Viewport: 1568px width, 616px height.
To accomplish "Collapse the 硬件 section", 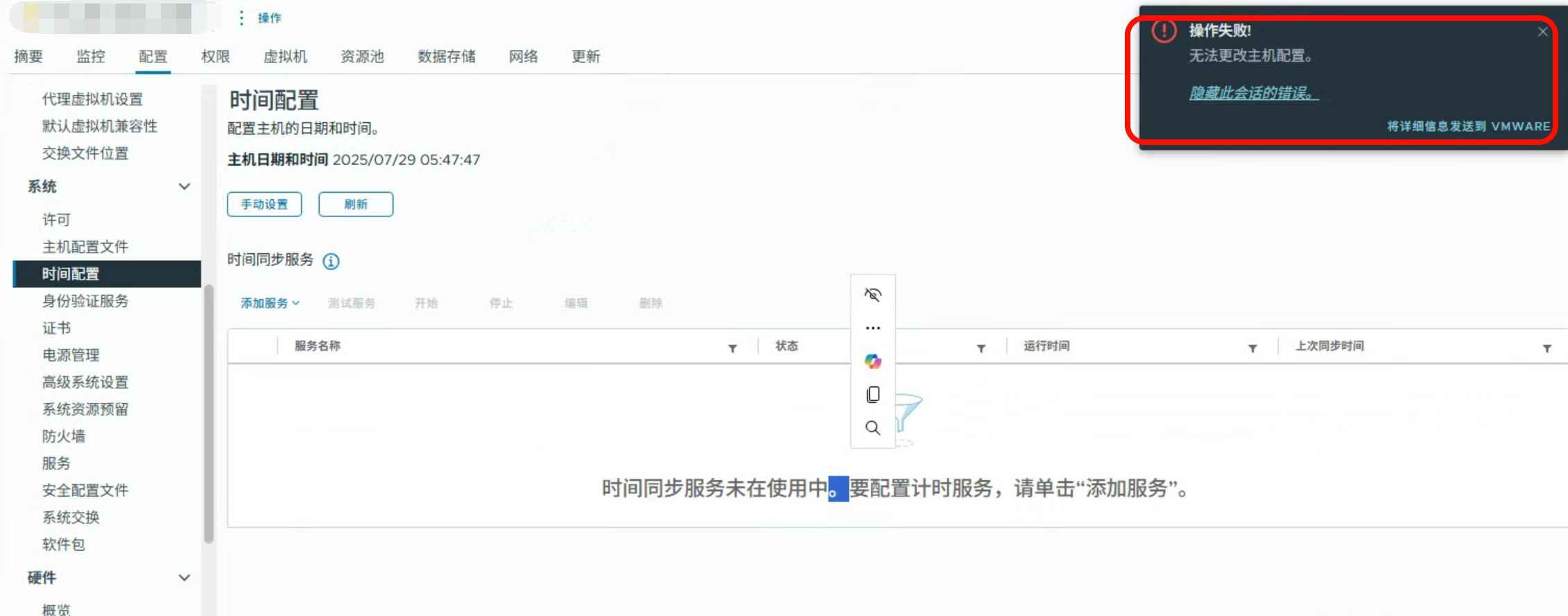I will point(184,578).
